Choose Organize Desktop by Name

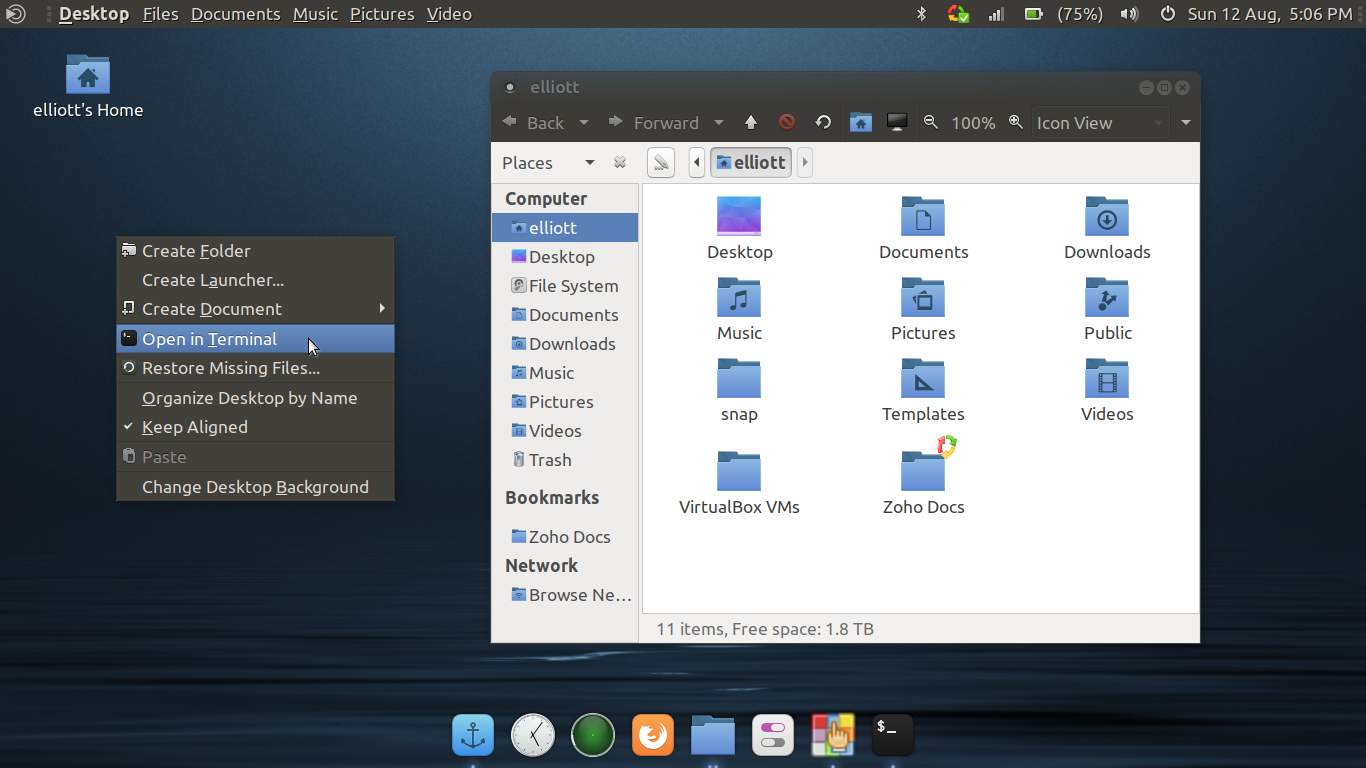tap(255, 398)
